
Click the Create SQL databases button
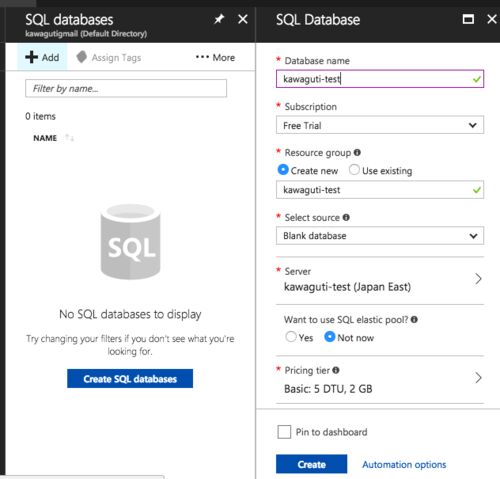click(x=130, y=379)
